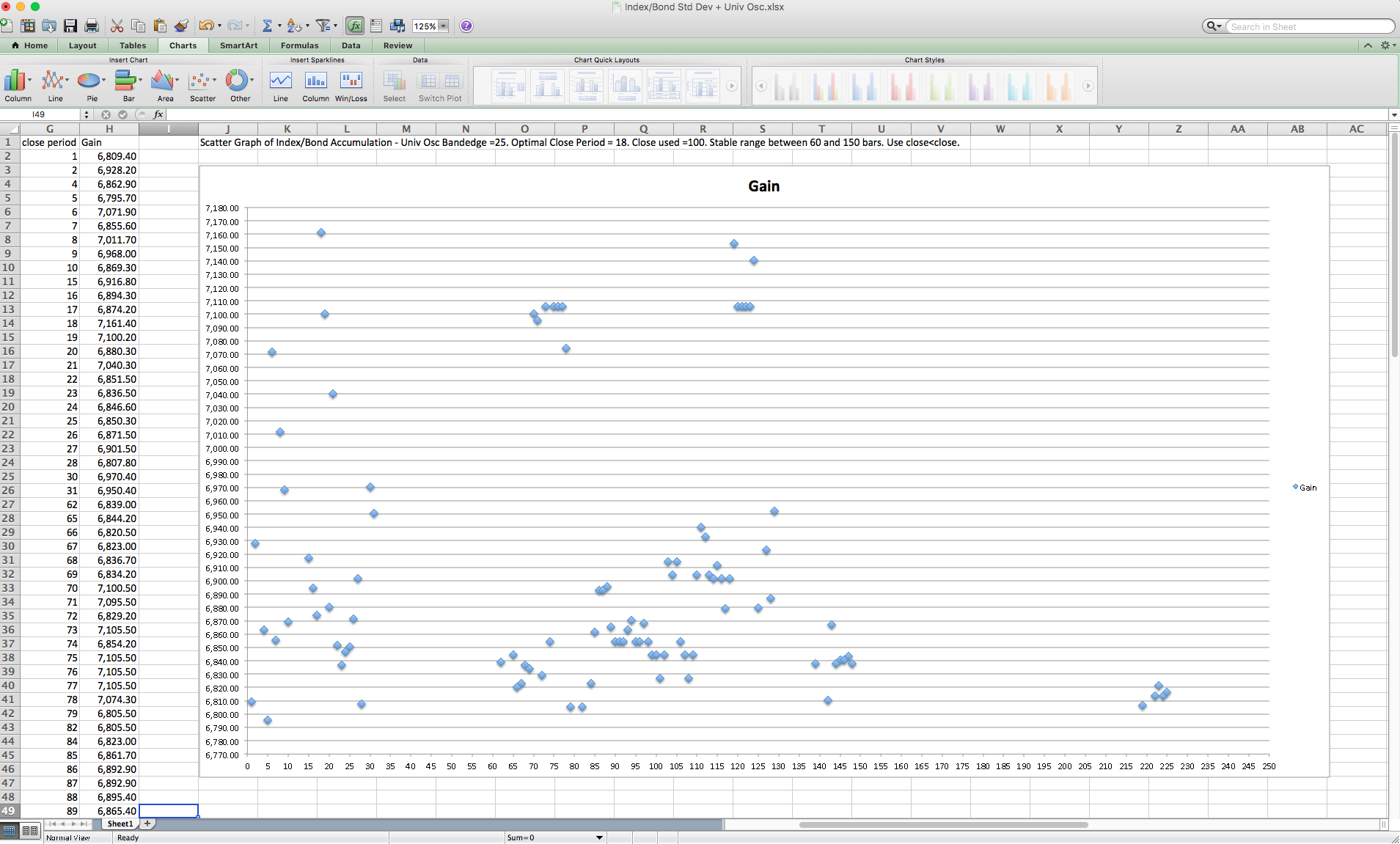Insert a Scatter chart
Image resolution: width=1400 pixels, height=844 pixels.
click(202, 86)
